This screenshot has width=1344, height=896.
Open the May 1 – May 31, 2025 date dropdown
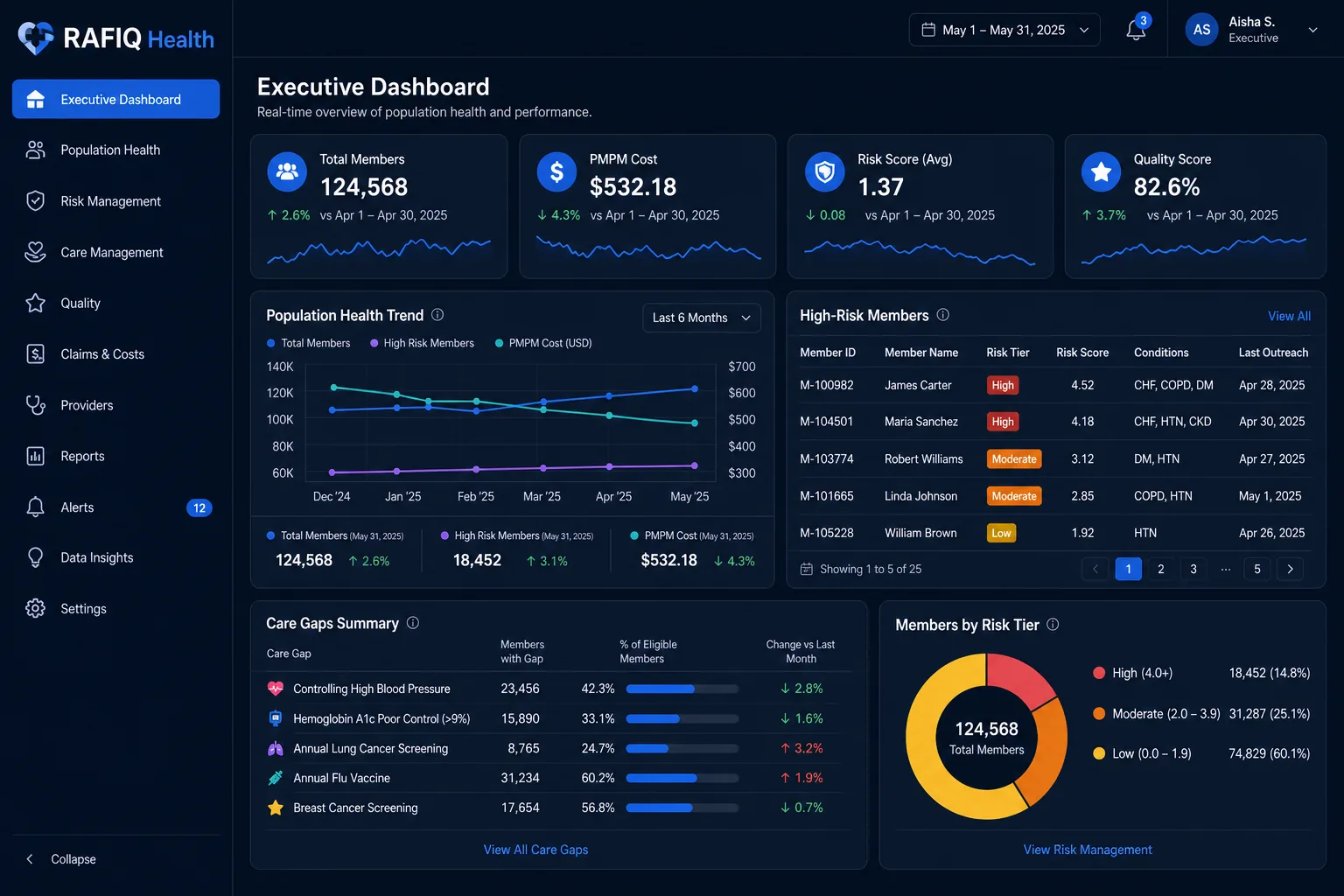(x=1004, y=30)
